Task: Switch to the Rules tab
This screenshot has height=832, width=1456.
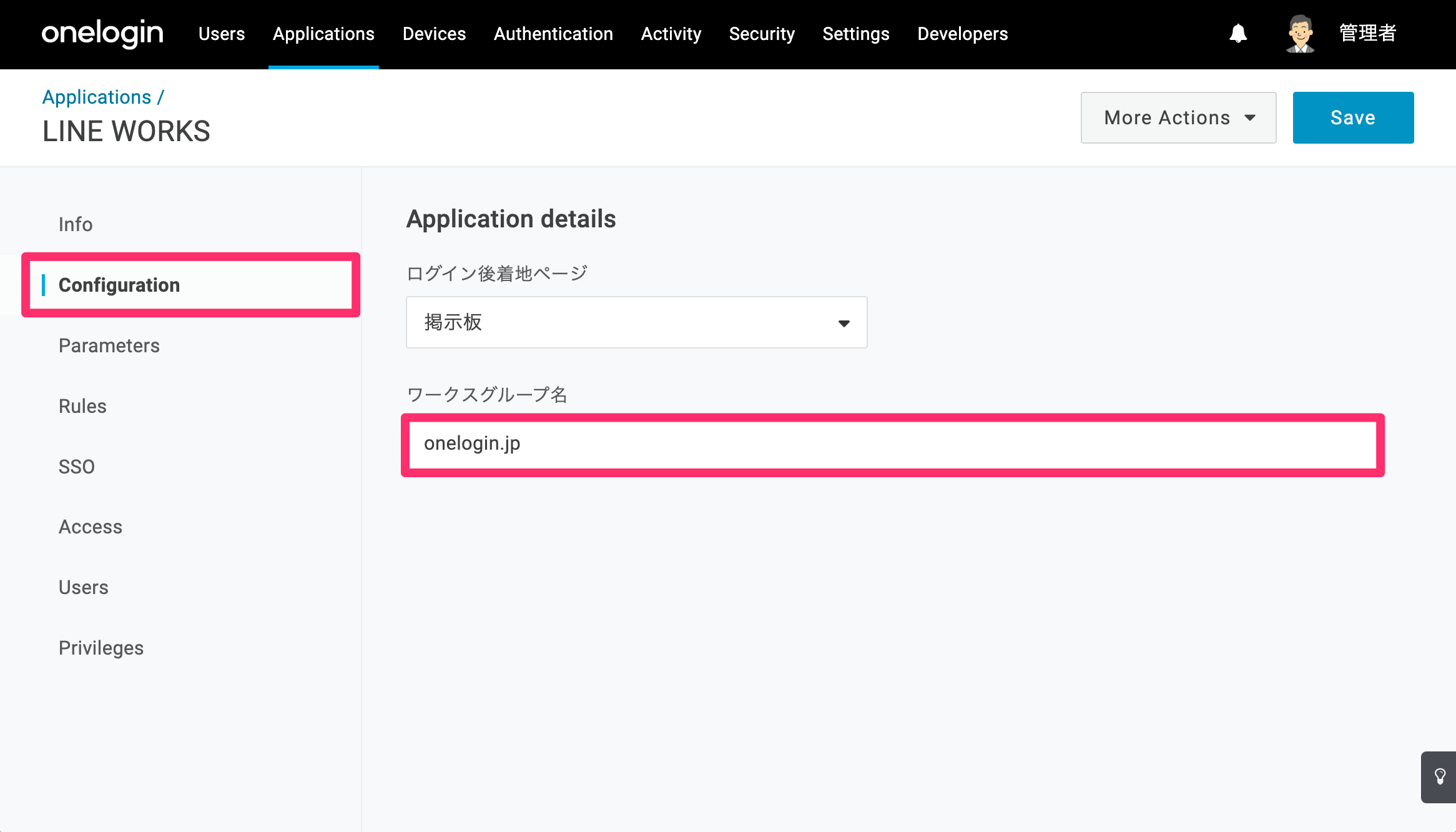Action: coord(82,406)
